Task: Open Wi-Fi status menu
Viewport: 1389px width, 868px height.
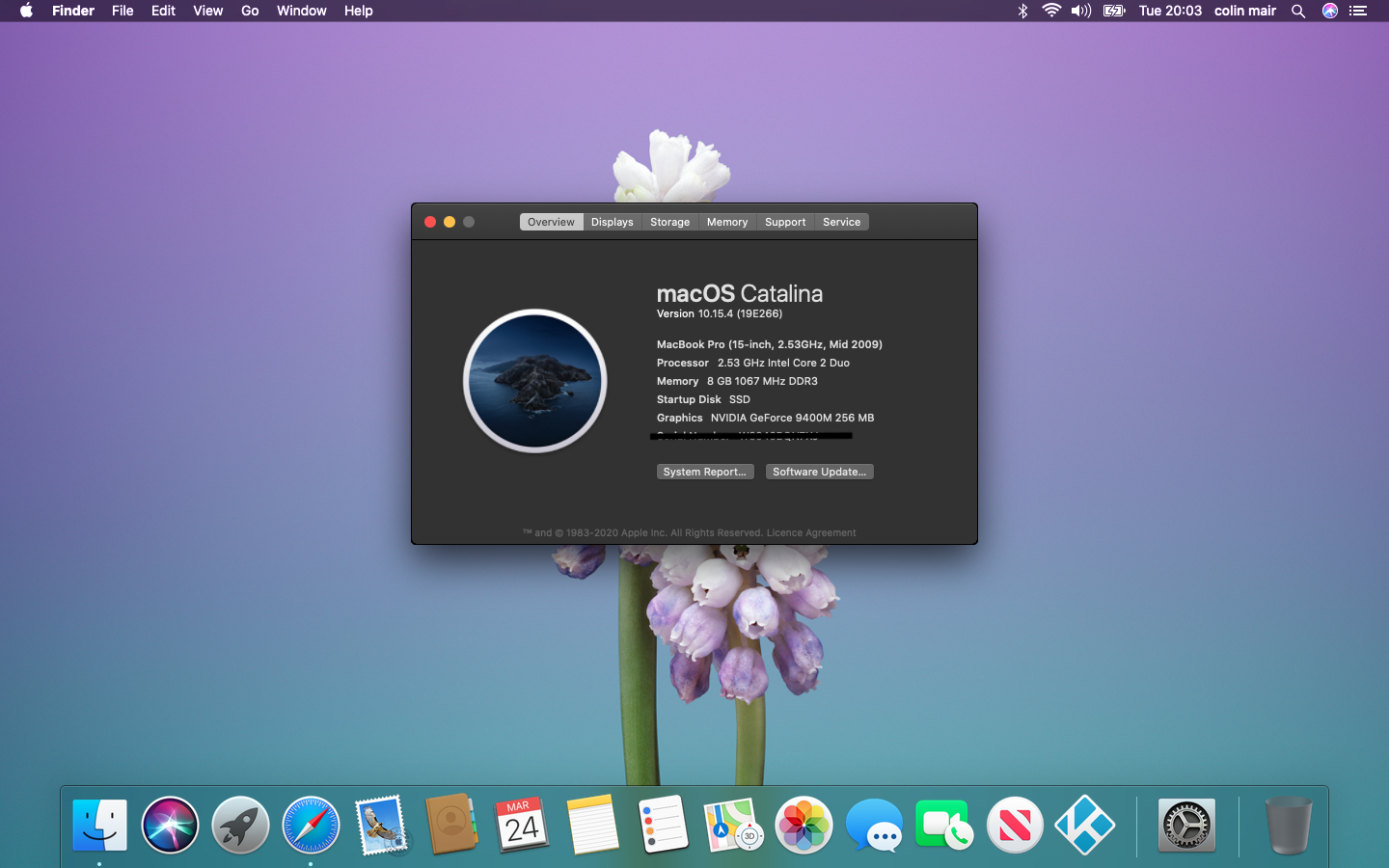Action: (1051, 11)
